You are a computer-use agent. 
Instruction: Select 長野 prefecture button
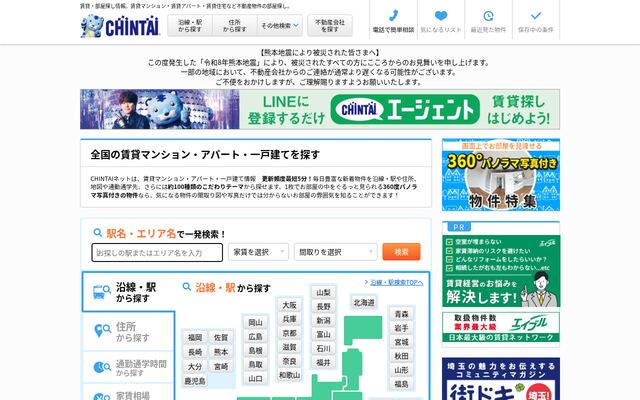click(x=323, y=307)
